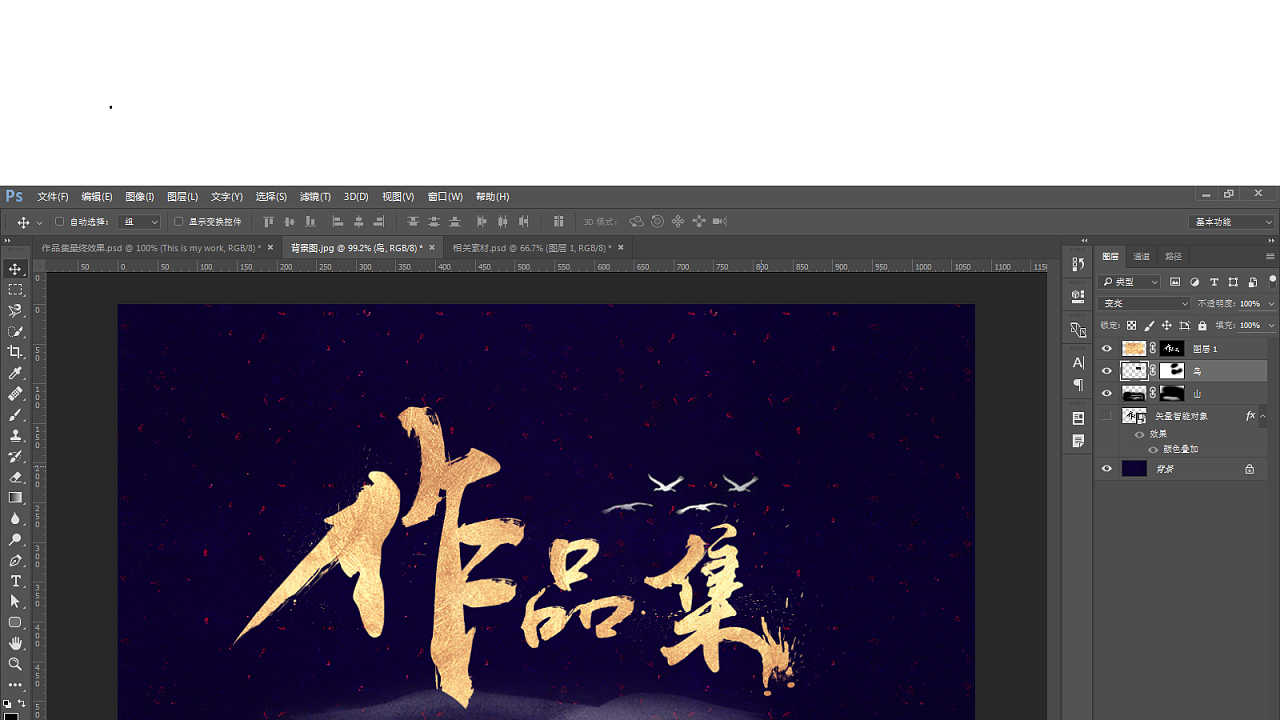Align top edges in options bar

point(268,222)
